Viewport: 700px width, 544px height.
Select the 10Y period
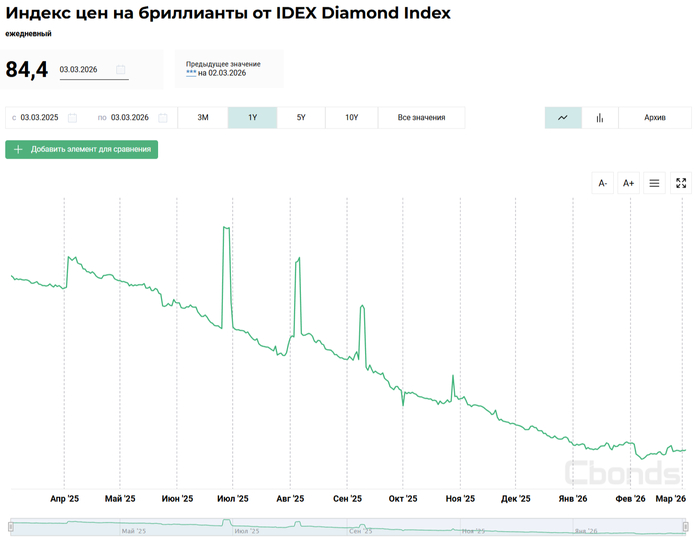click(x=352, y=118)
